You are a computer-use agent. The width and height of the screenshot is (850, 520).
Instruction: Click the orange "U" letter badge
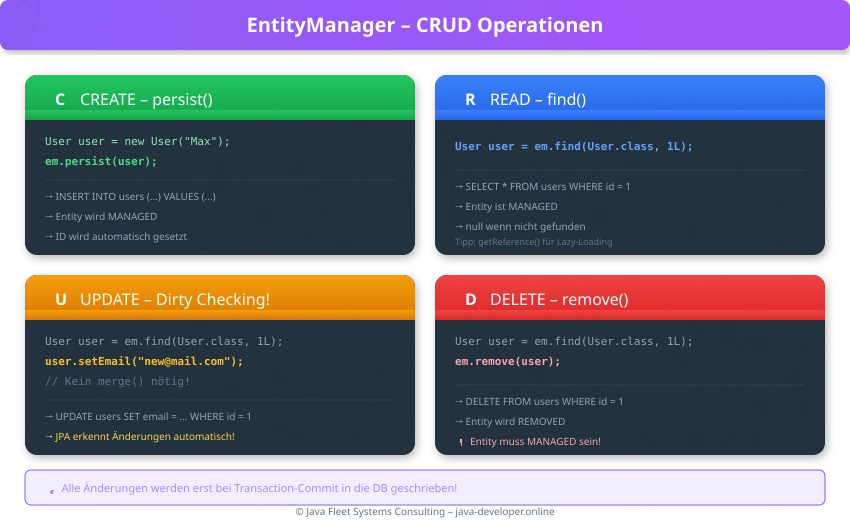click(x=60, y=299)
